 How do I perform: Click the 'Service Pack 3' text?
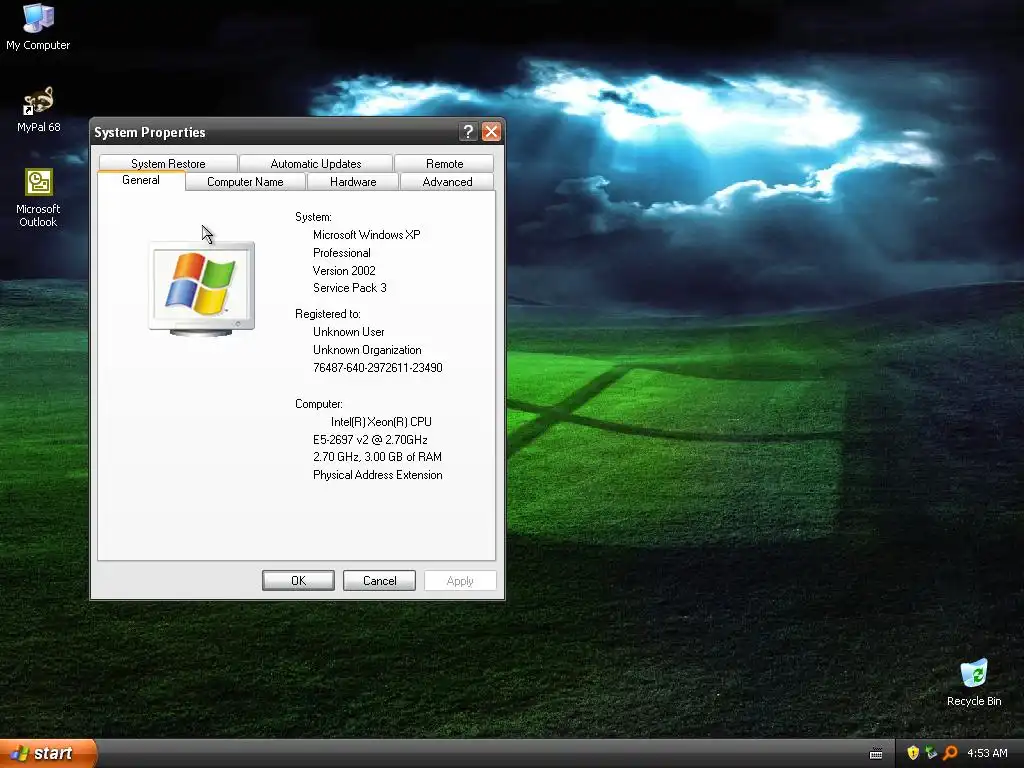(x=349, y=288)
